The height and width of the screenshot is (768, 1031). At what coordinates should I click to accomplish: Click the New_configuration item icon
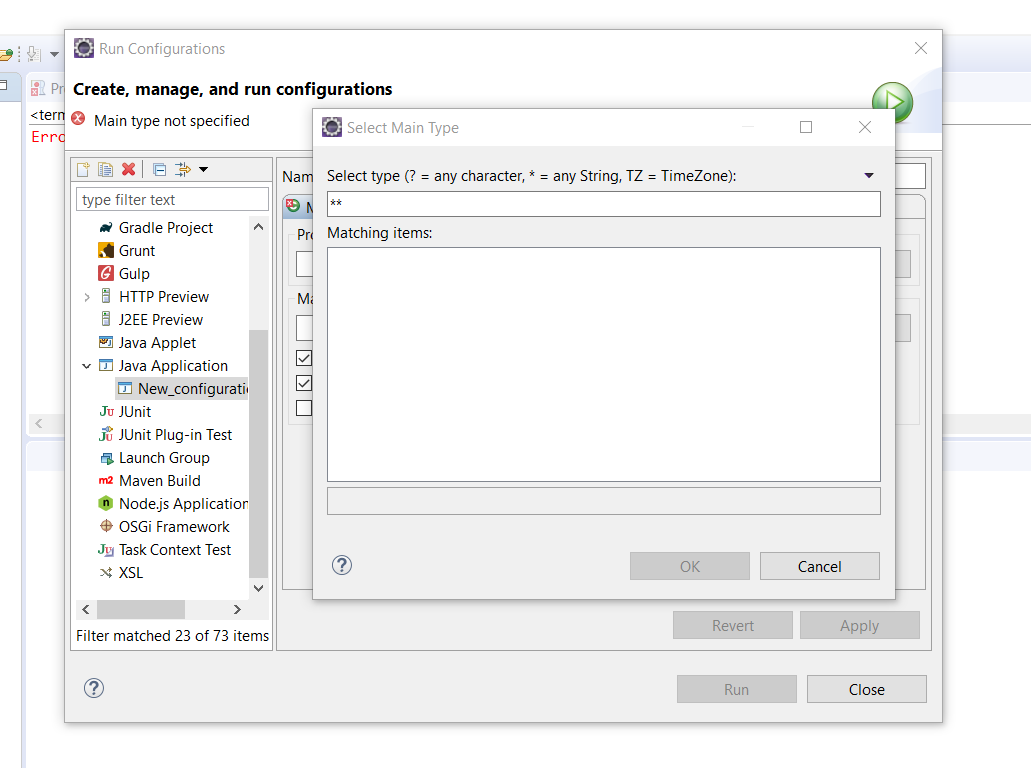[x=125, y=389]
